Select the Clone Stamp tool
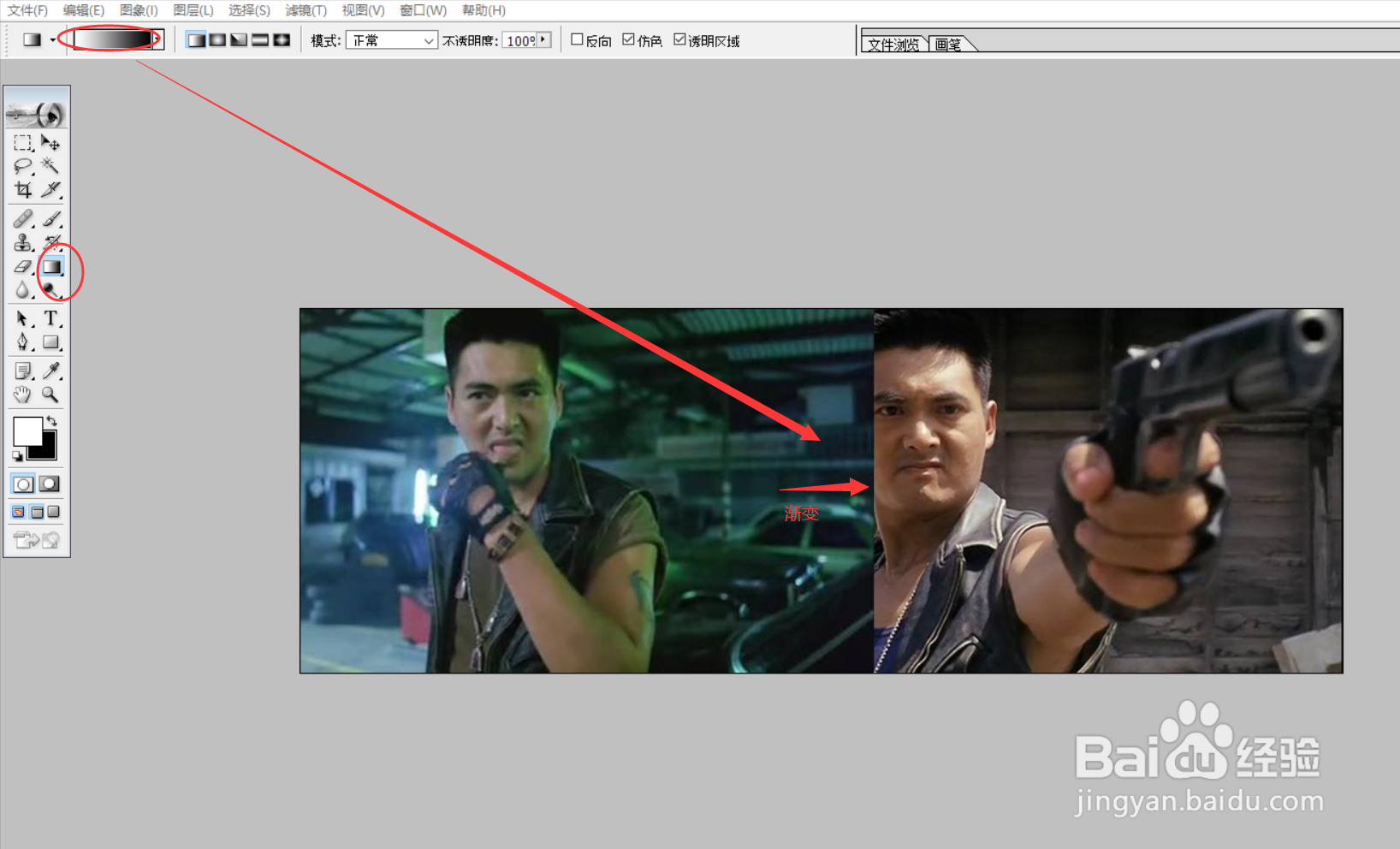 point(23,242)
